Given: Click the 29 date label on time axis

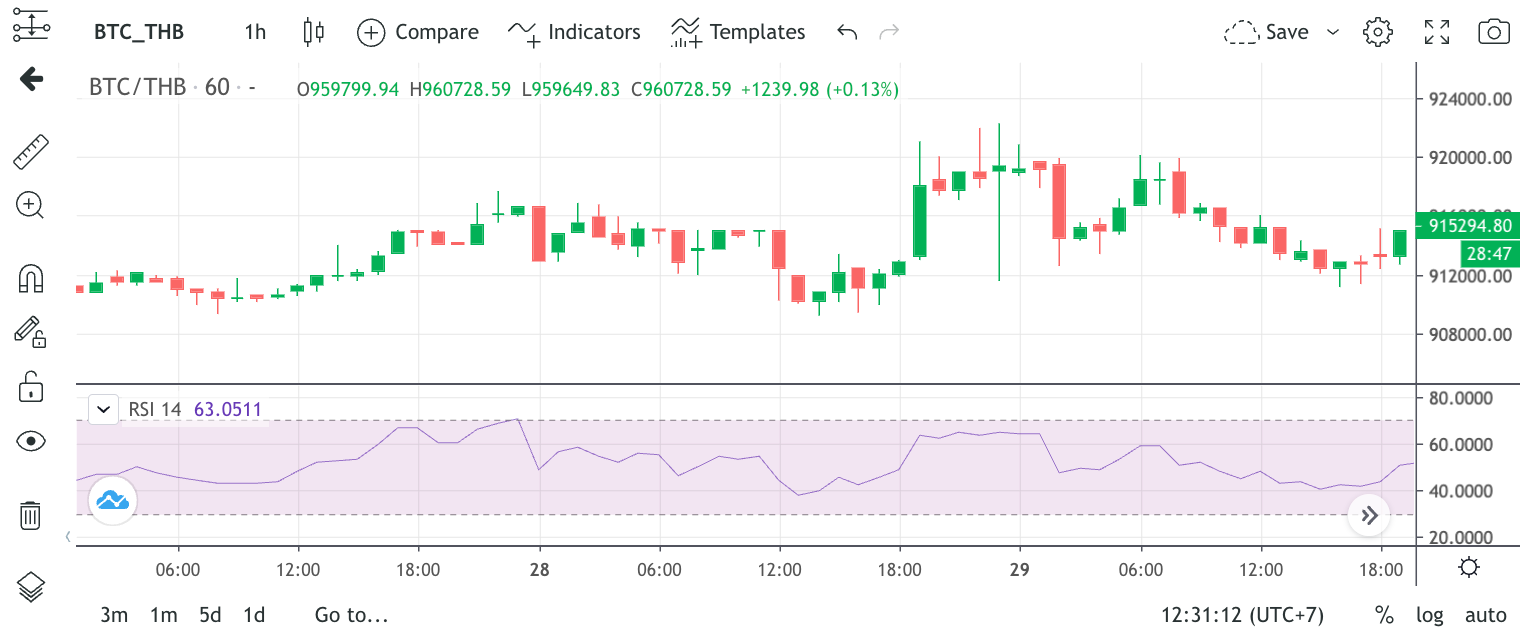Looking at the screenshot, I should click(x=1020, y=570).
